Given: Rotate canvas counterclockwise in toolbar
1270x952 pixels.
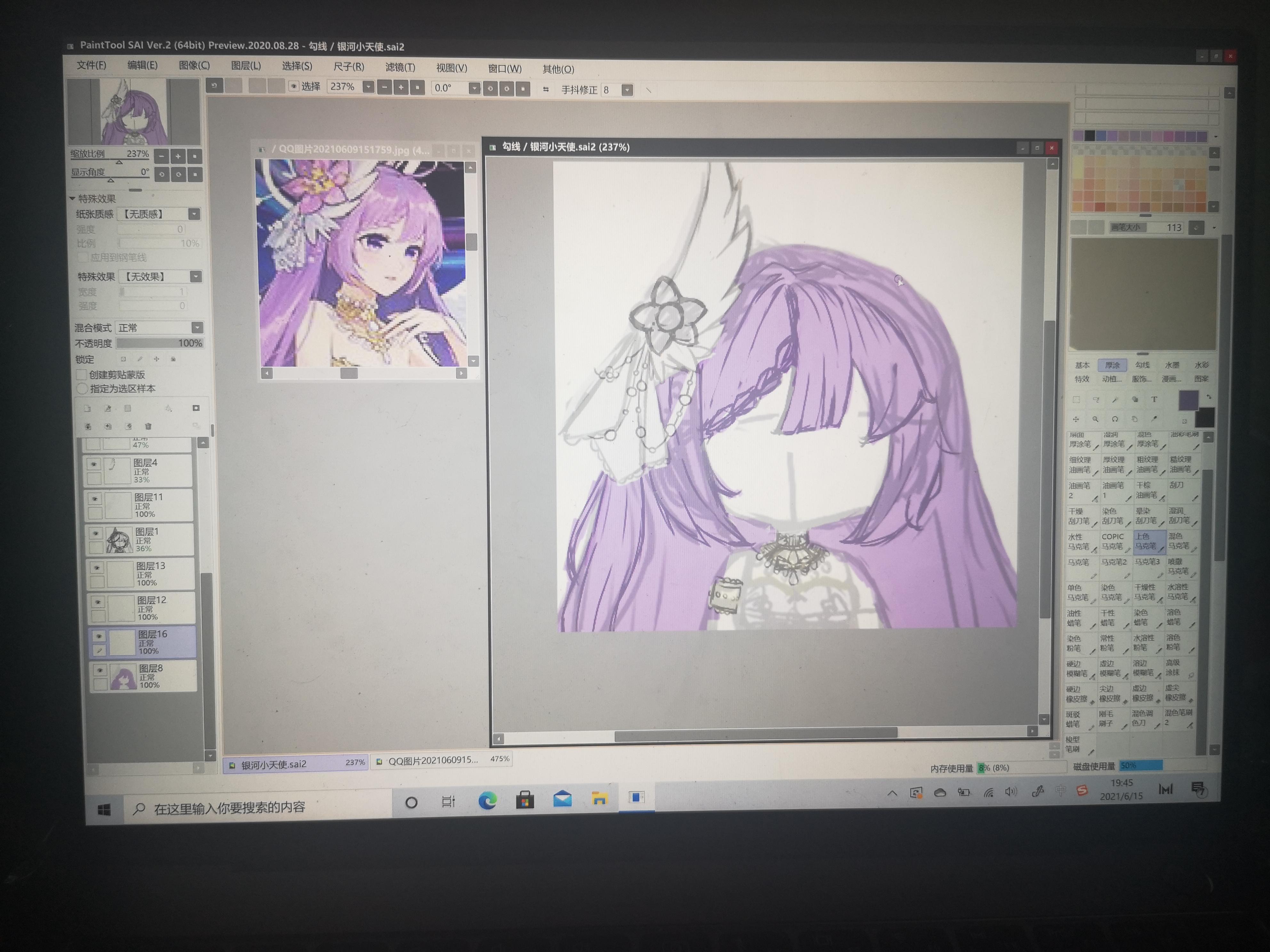Looking at the screenshot, I should coord(490,89).
